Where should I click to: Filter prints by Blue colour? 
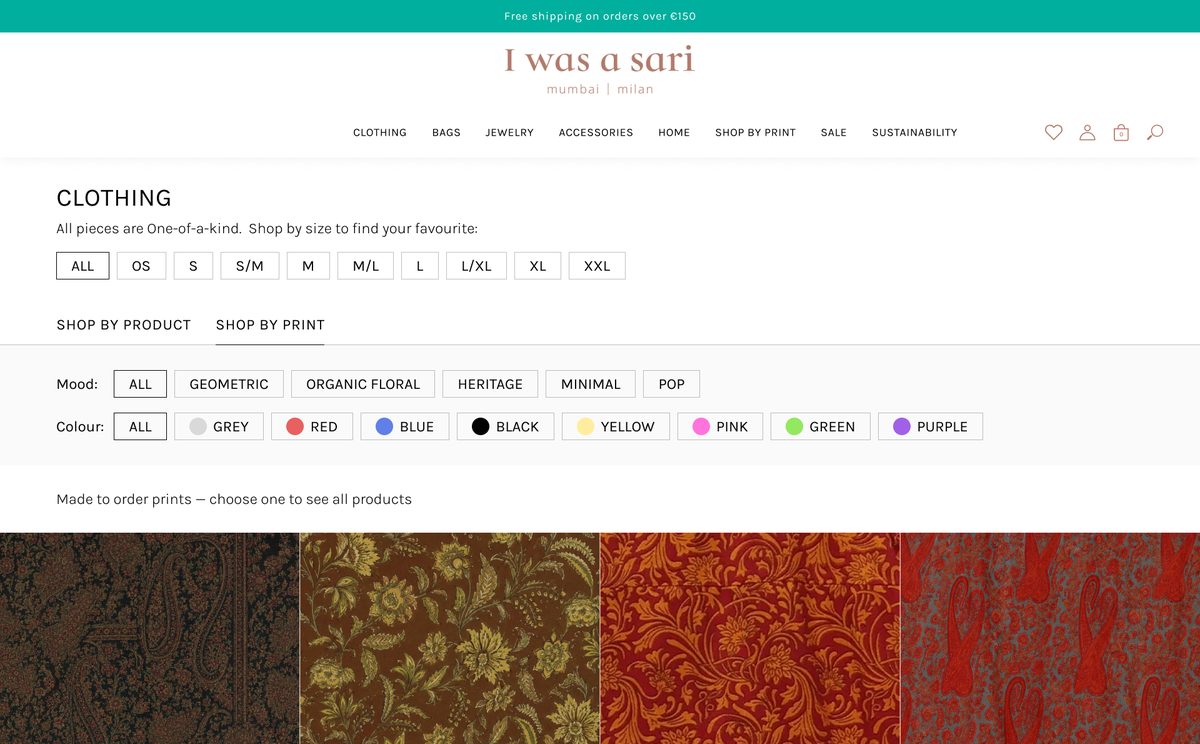pos(405,426)
